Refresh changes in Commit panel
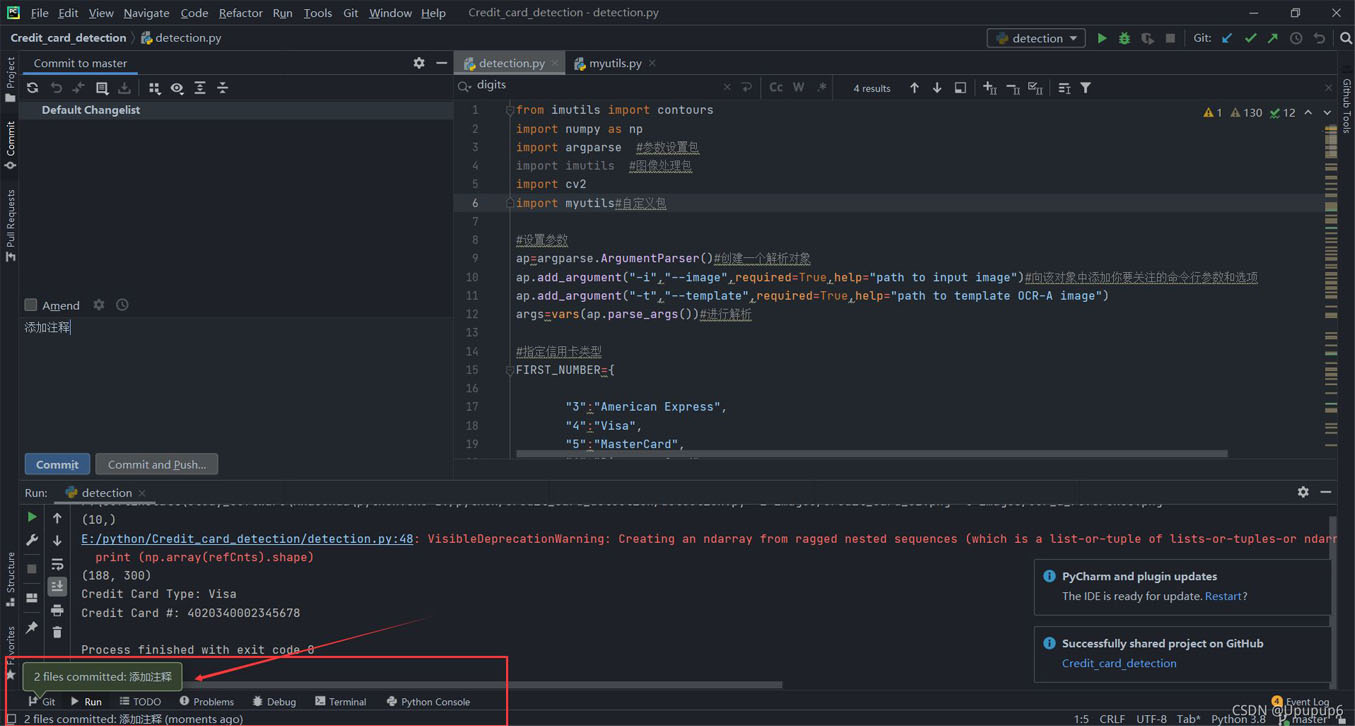 (x=32, y=88)
